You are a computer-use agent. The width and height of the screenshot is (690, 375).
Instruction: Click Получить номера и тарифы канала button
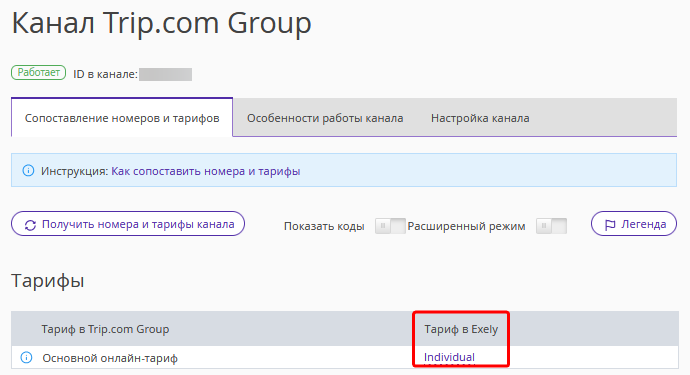tap(128, 224)
